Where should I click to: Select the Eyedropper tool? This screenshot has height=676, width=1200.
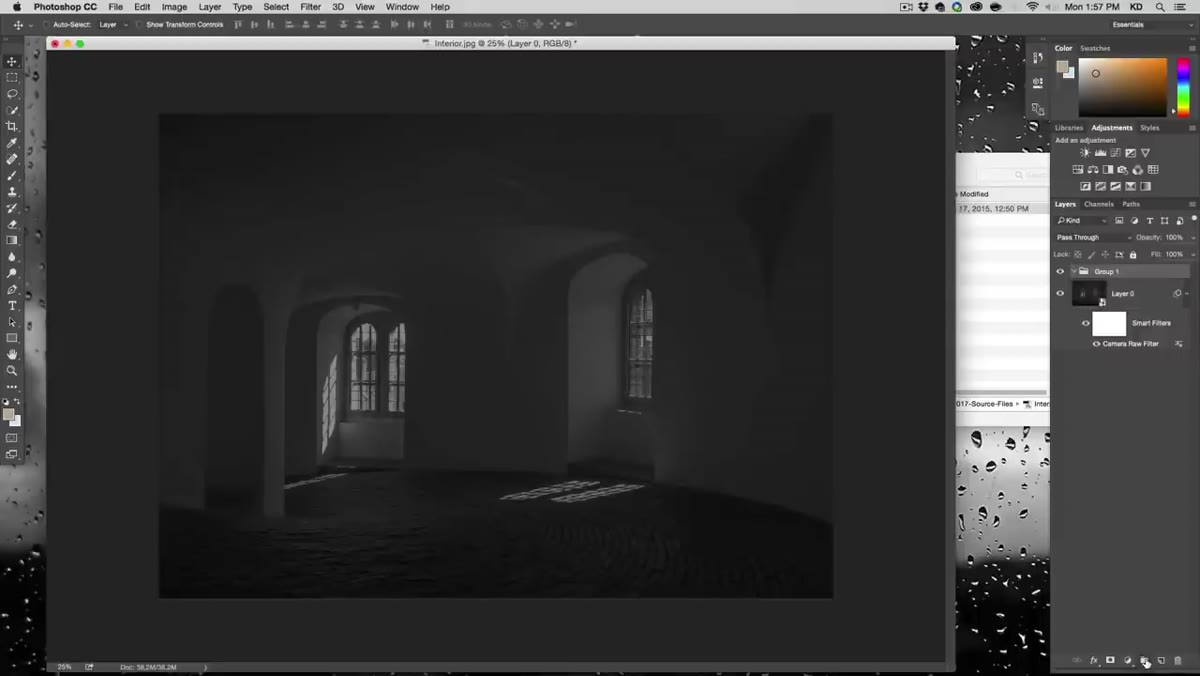coord(12,143)
